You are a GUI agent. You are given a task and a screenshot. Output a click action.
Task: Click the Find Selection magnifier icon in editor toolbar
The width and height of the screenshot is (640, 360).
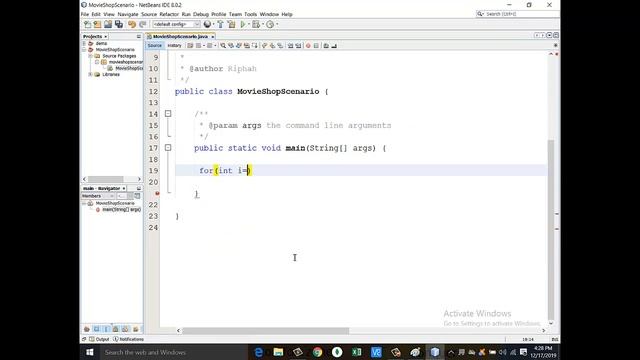click(223, 46)
